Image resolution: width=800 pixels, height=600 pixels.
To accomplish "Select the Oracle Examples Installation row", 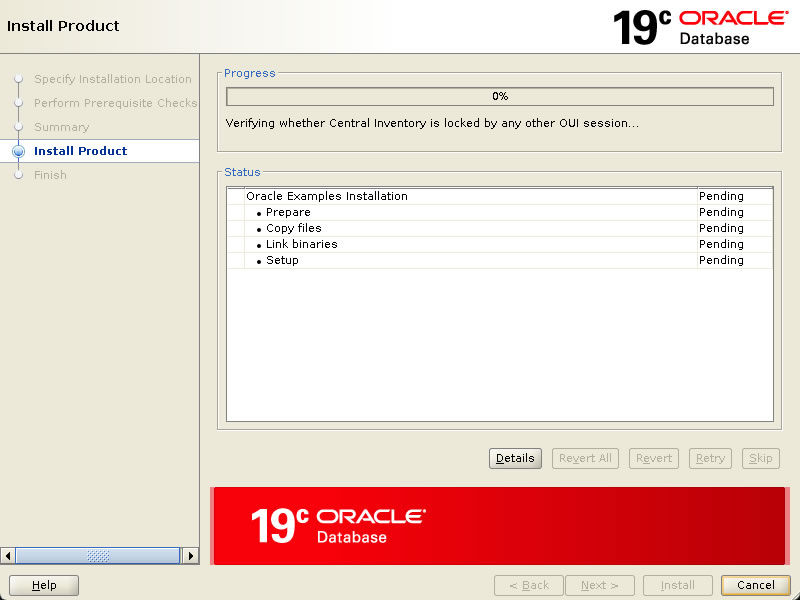I will click(500, 196).
